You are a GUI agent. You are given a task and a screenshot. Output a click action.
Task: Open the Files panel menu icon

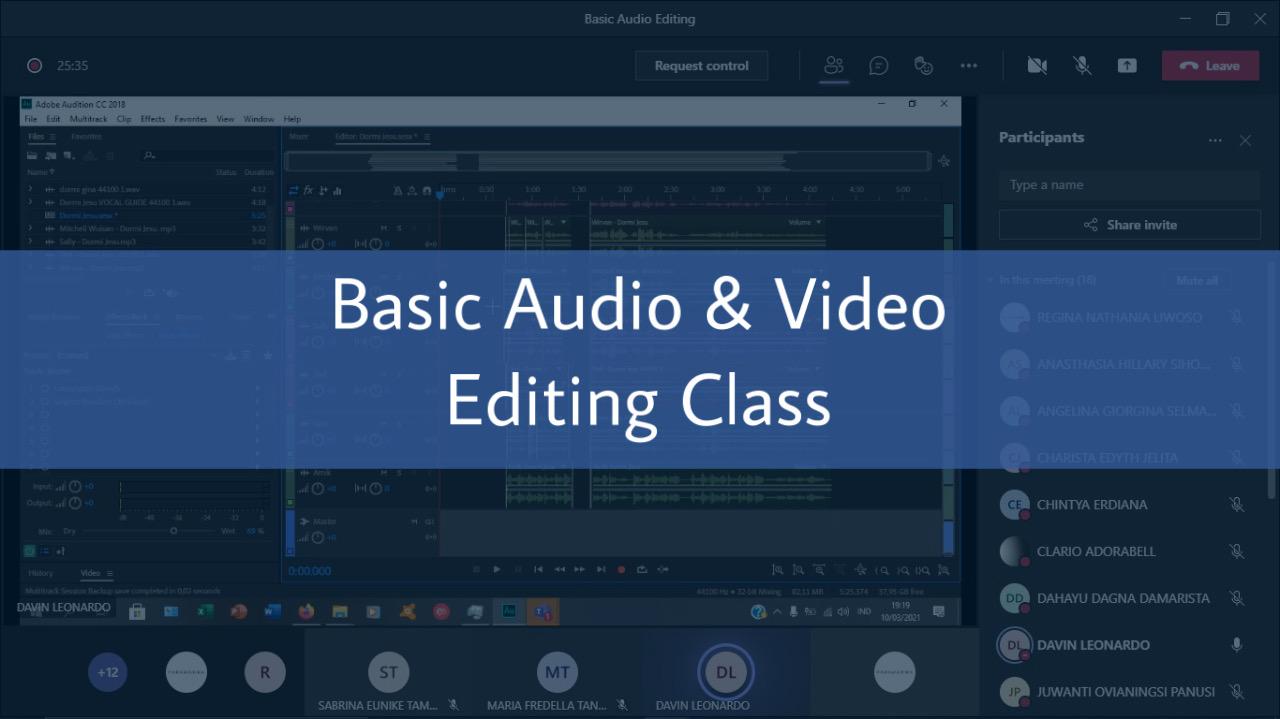55,136
